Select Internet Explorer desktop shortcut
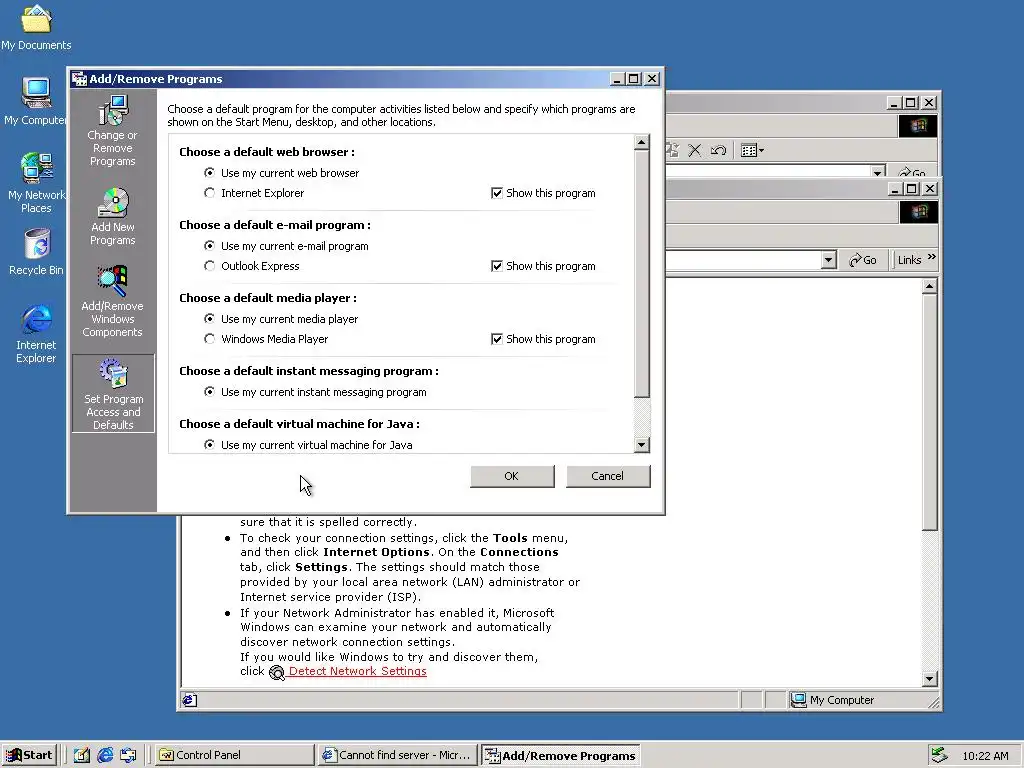1024x768 pixels. pyautogui.click(x=37, y=334)
